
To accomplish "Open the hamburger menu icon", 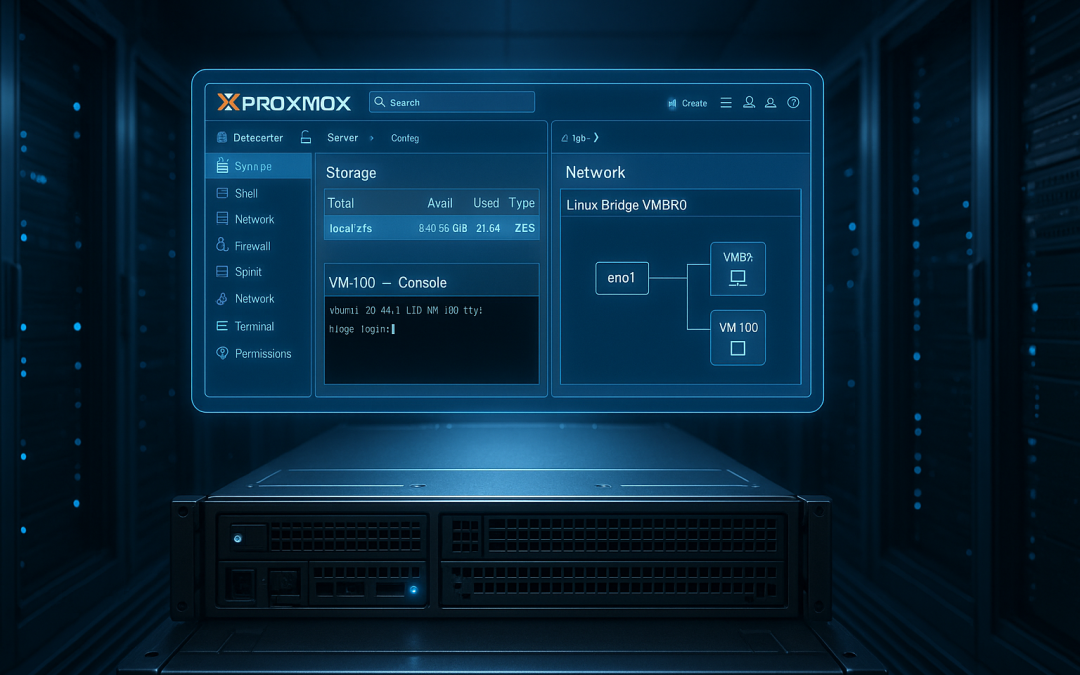I will pos(726,103).
